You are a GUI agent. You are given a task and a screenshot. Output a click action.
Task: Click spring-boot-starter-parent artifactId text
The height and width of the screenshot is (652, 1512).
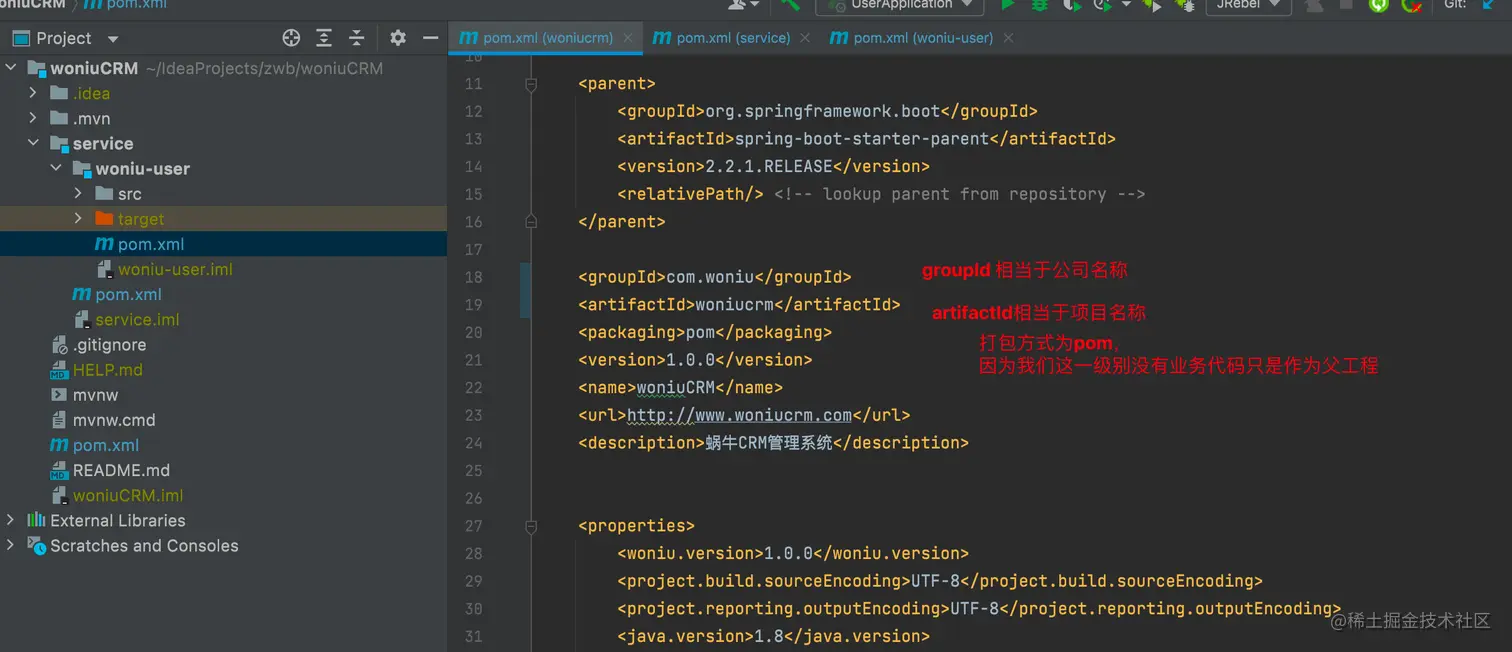click(x=862, y=139)
